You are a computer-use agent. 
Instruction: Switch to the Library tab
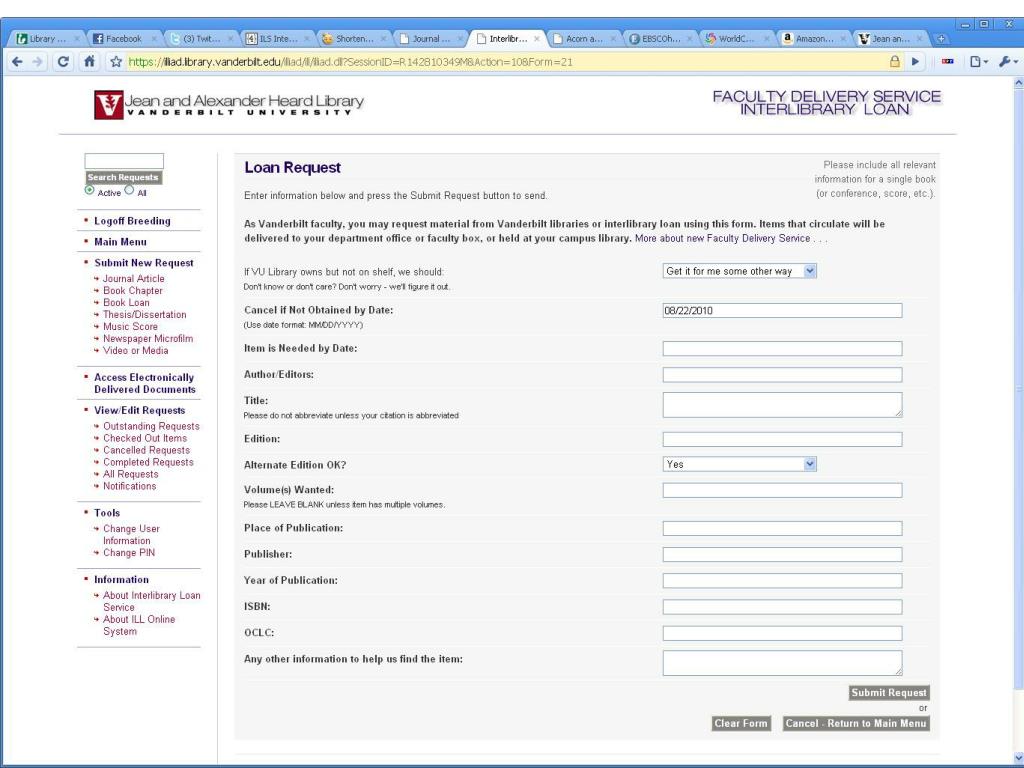coord(47,39)
